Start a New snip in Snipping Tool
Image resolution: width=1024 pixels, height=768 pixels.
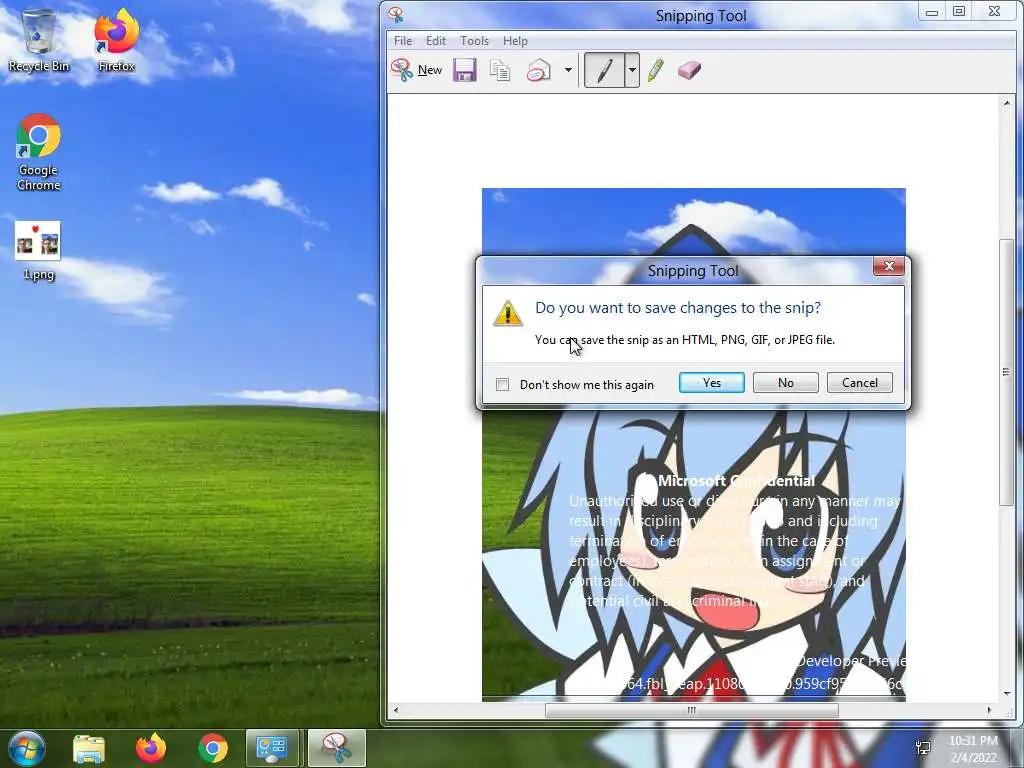[x=417, y=70]
